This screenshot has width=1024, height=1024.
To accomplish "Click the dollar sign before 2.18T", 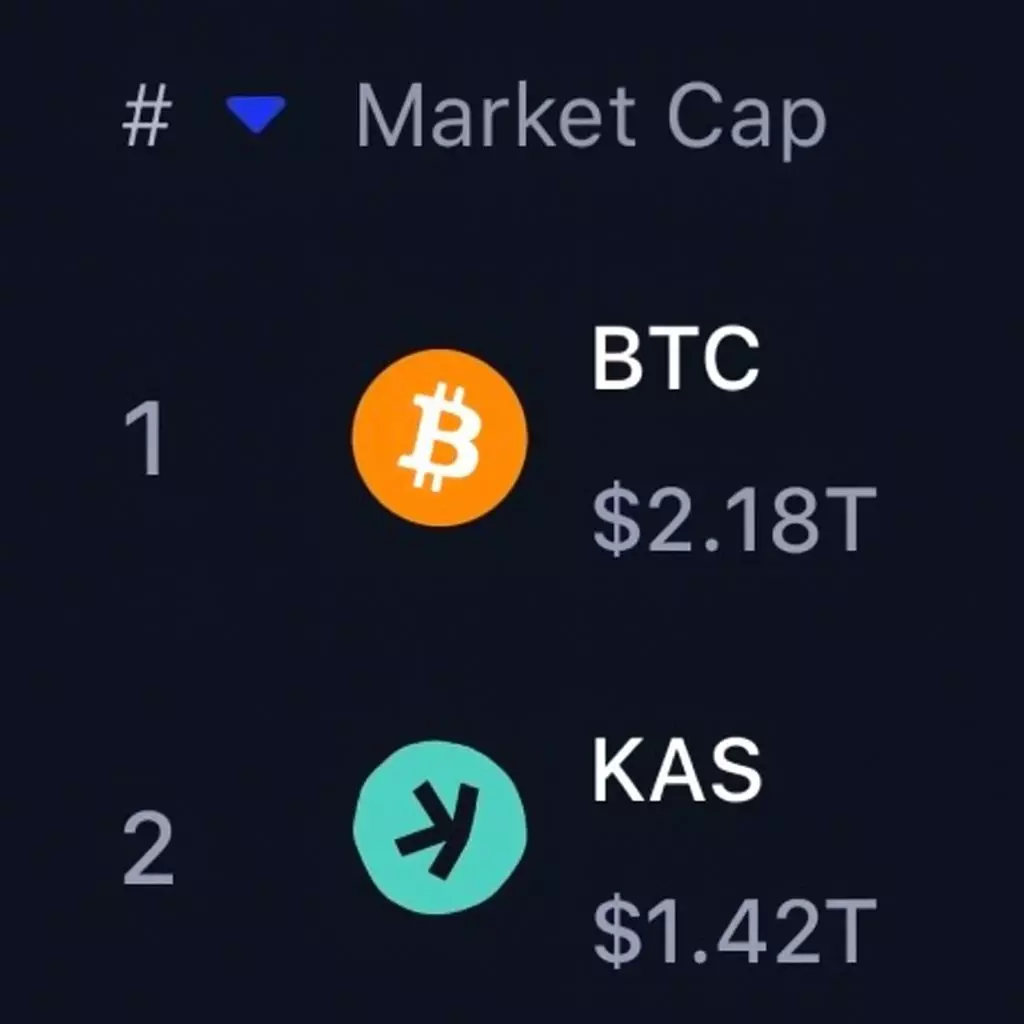I will click(616, 520).
